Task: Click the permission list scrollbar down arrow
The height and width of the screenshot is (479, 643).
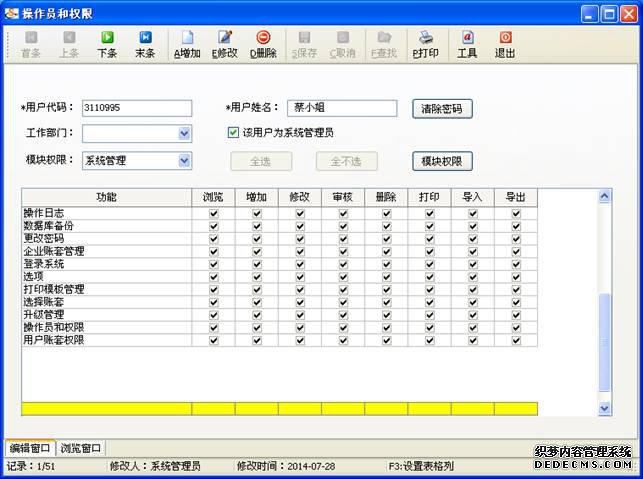Action: 604,408
